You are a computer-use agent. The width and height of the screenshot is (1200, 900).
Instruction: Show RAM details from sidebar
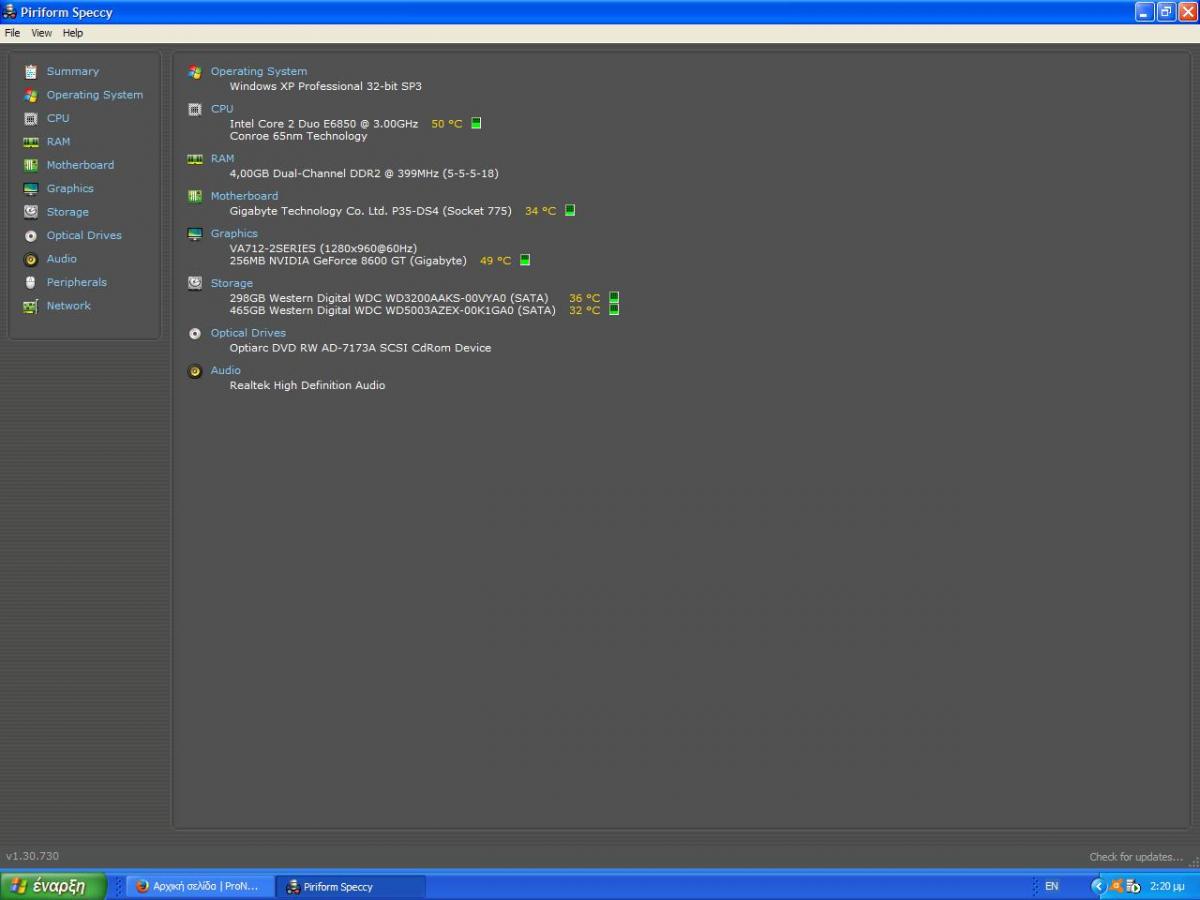pos(58,142)
